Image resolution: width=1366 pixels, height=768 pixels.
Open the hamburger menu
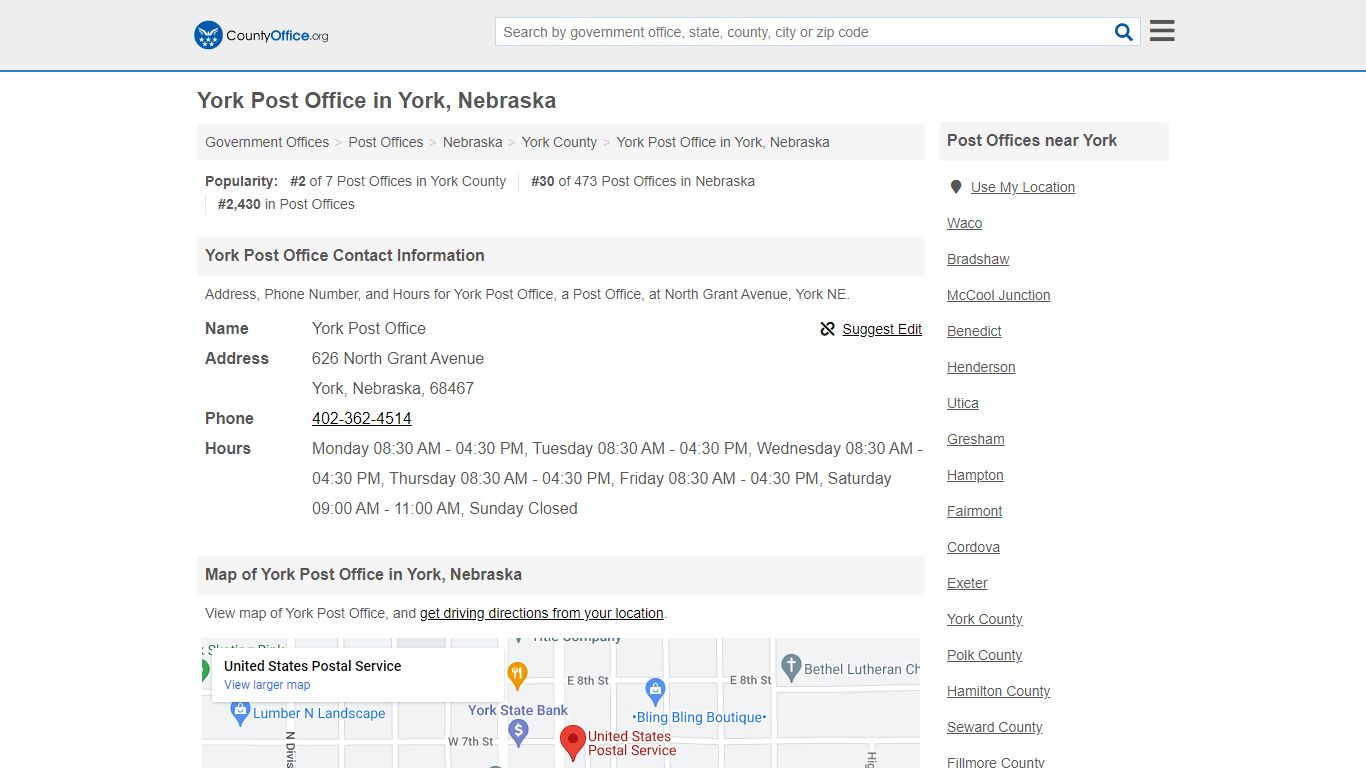1162,31
